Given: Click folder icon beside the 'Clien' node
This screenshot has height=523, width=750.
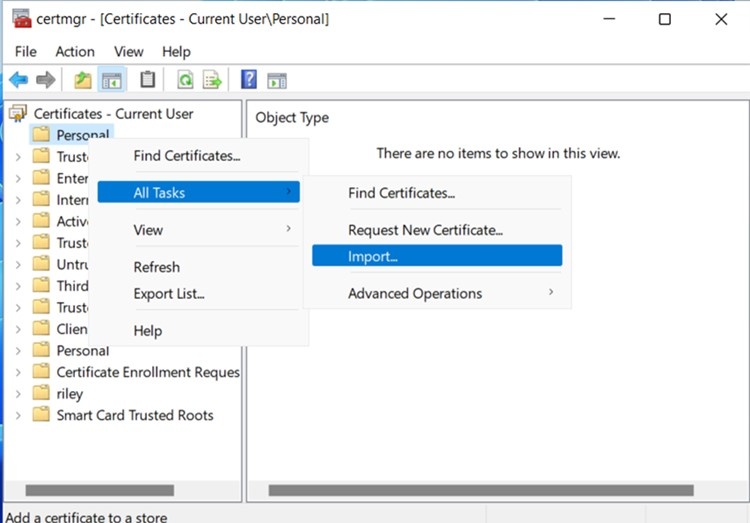Looking at the screenshot, I should pos(41,328).
